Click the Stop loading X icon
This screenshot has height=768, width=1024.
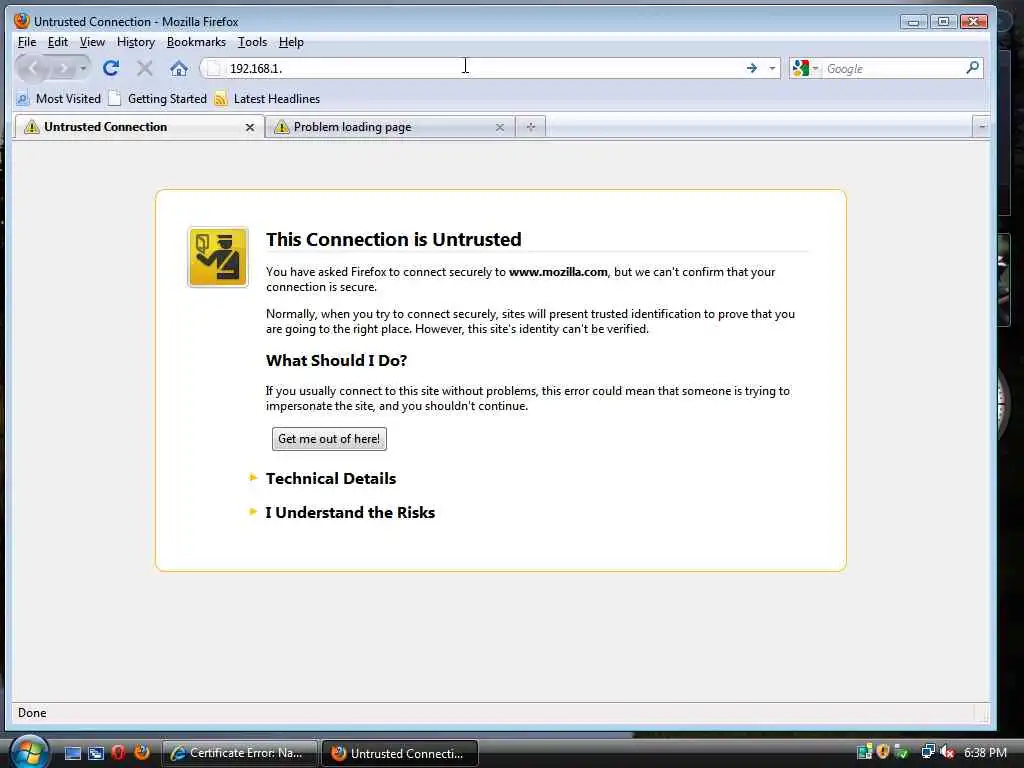145,68
